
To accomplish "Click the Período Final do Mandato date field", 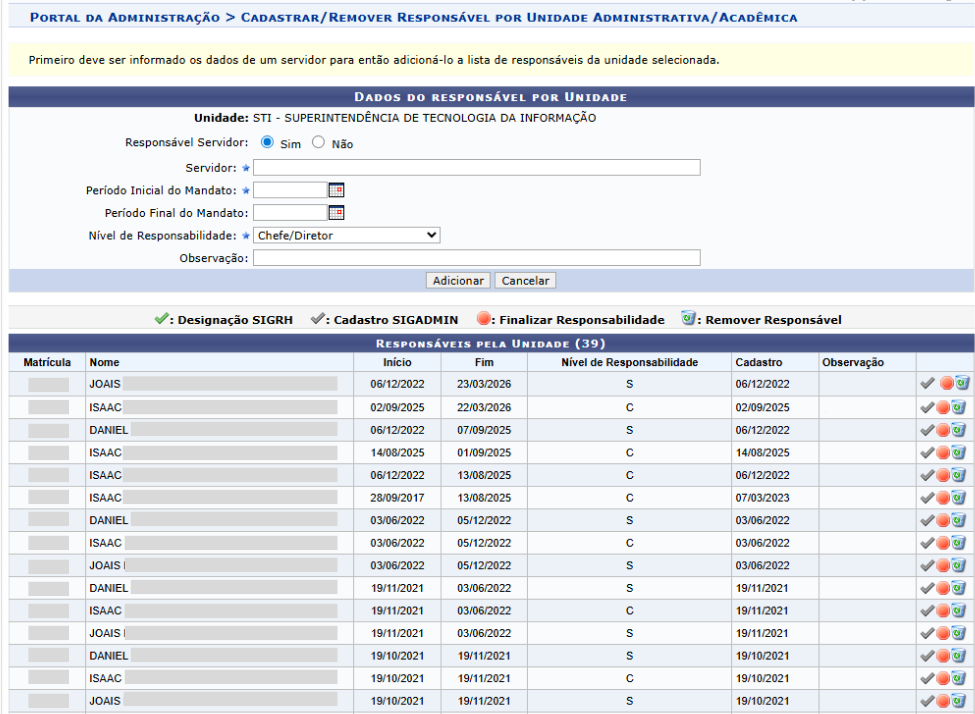I will pyautogui.click(x=290, y=212).
